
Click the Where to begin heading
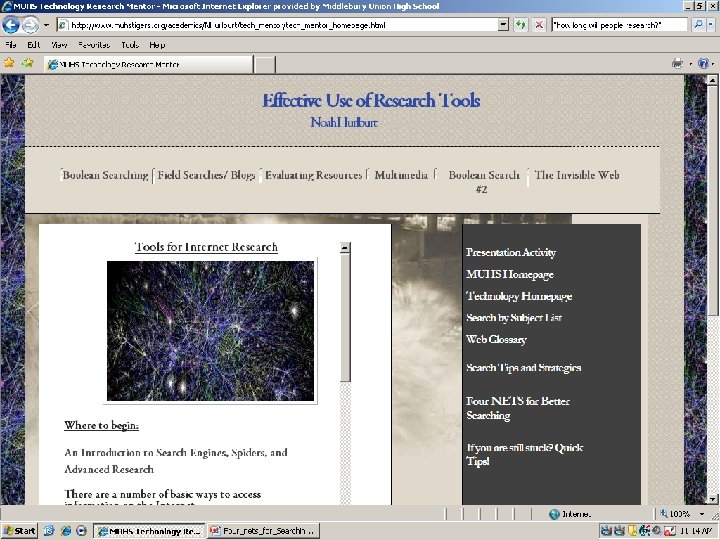101,425
